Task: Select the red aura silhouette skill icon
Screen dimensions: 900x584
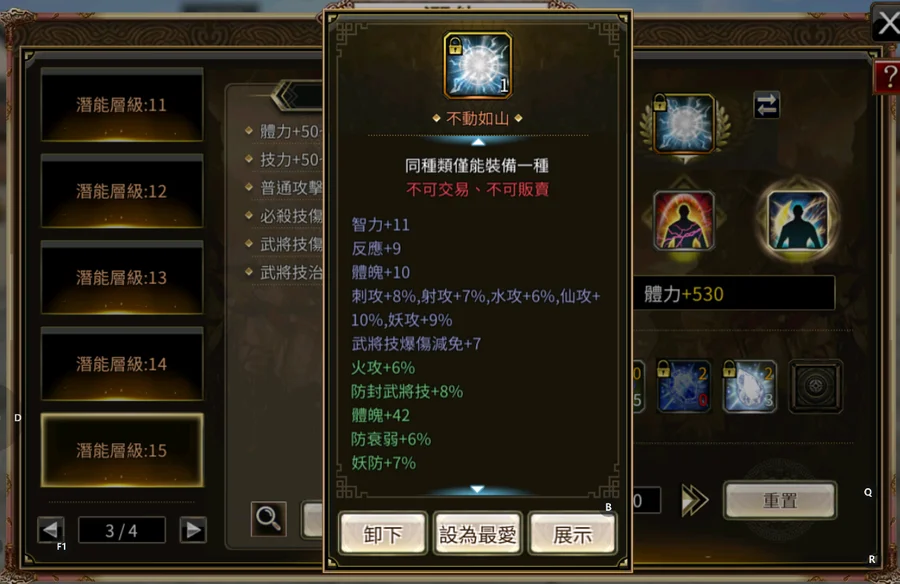Action: tap(684, 221)
